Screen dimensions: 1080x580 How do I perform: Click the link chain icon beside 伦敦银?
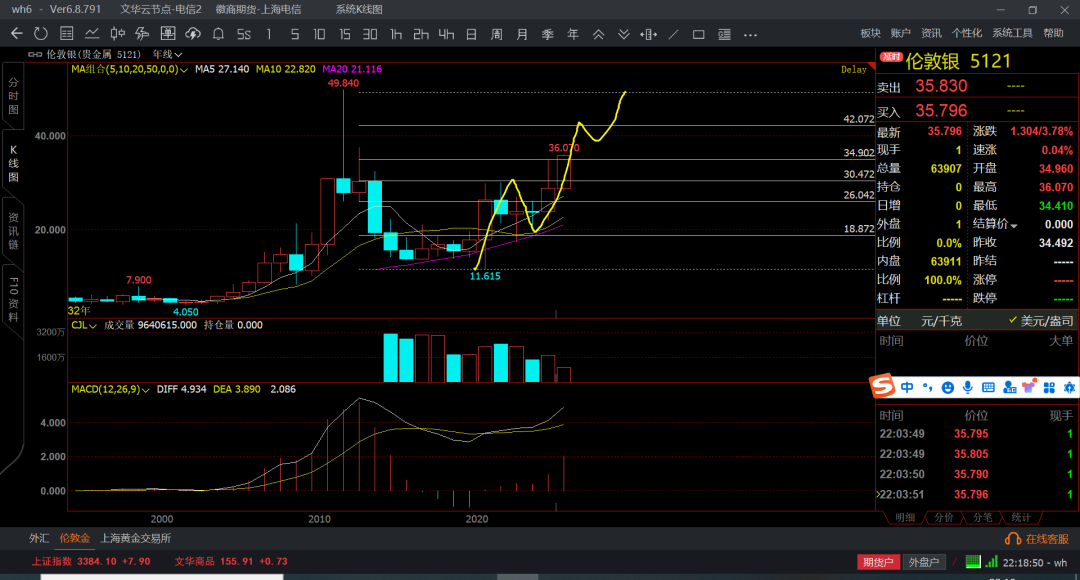[34, 54]
